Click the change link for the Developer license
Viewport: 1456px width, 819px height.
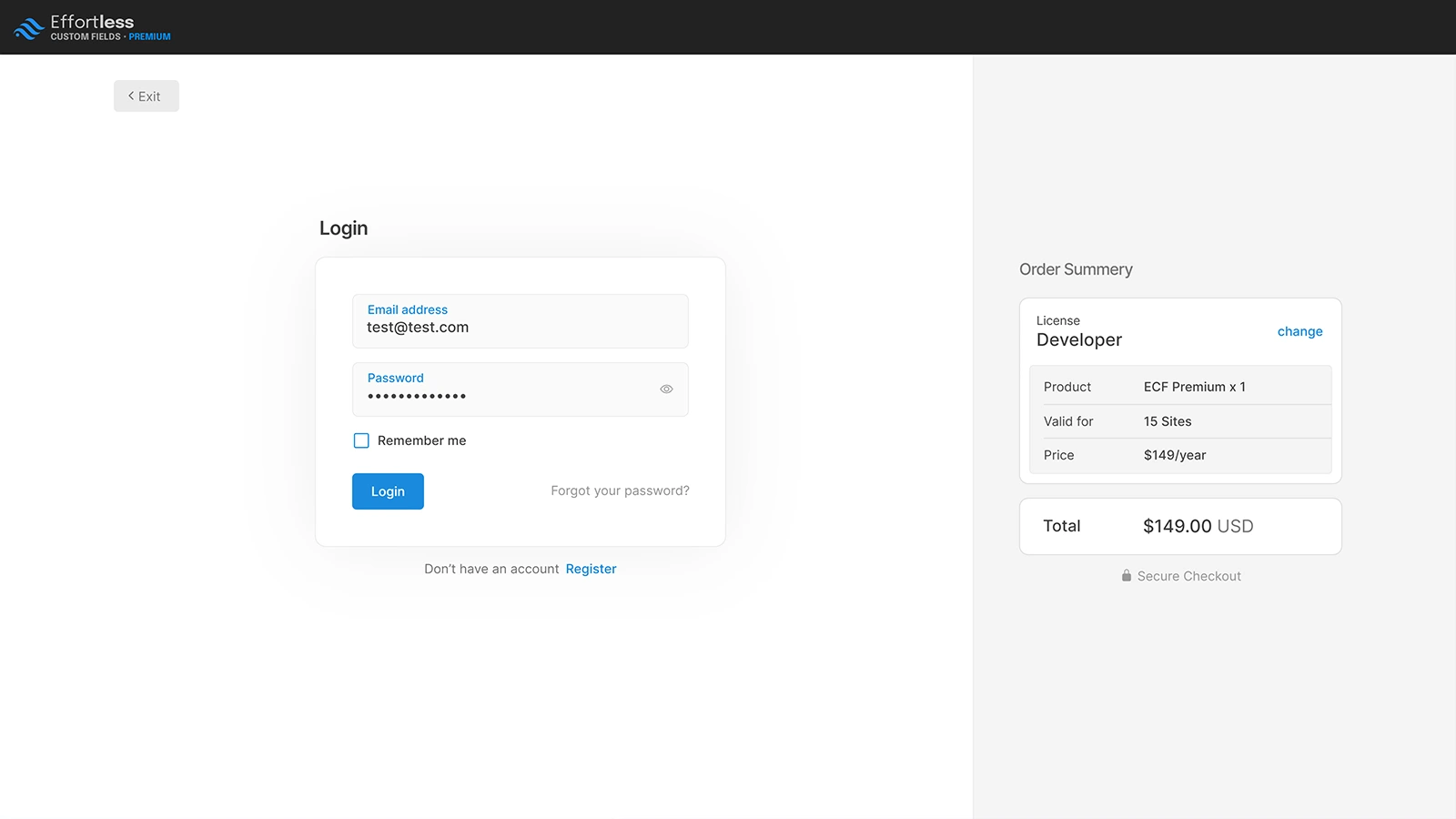click(1299, 331)
